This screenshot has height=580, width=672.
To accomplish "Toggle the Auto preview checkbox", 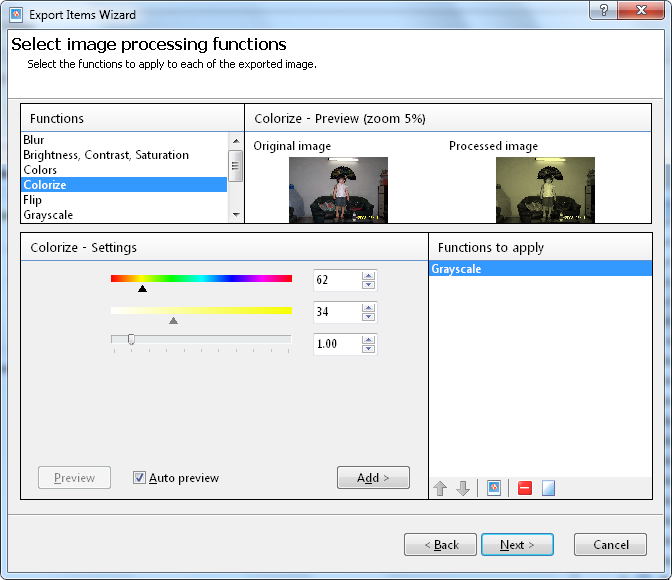I will (x=140, y=478).
